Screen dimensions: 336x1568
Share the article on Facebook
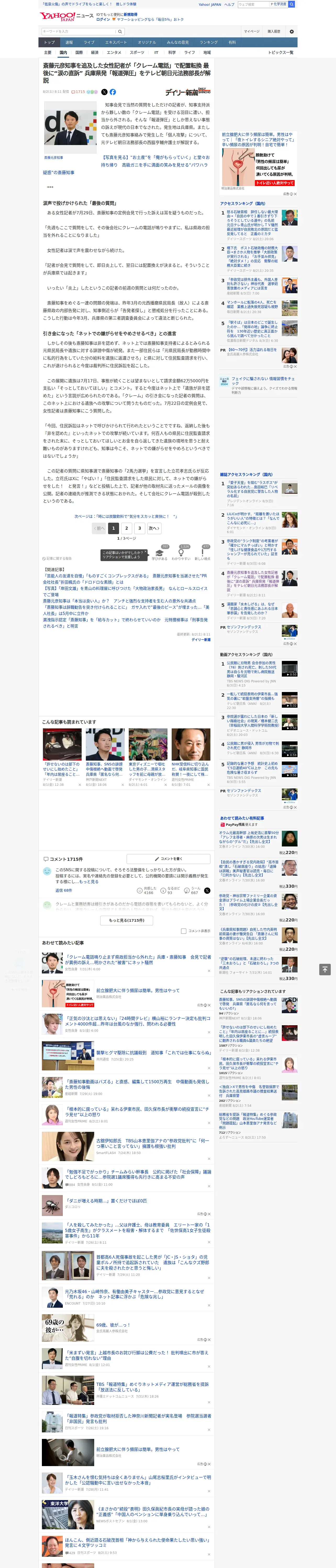[x=113, y=92]
